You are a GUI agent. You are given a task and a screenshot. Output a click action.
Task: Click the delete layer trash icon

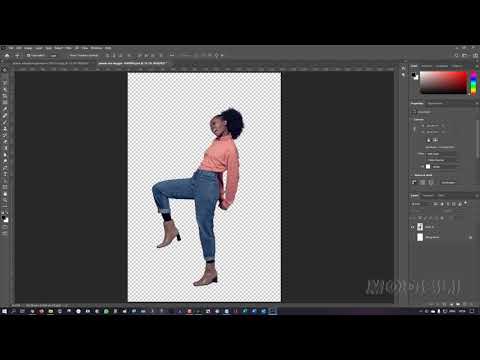(x=471, y=304)
